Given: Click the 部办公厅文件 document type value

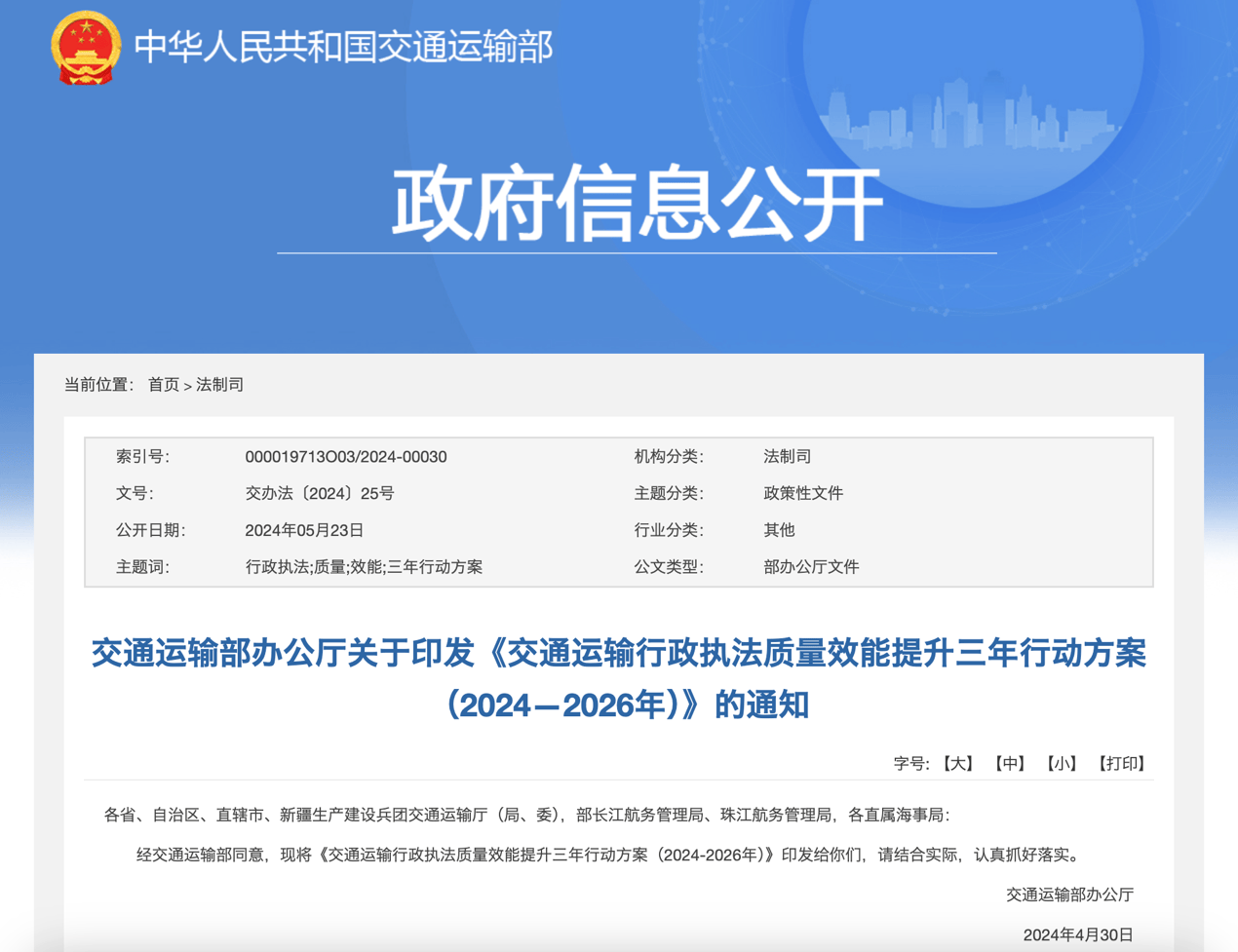Looking at the screenshot, I should tap(810, 567).
